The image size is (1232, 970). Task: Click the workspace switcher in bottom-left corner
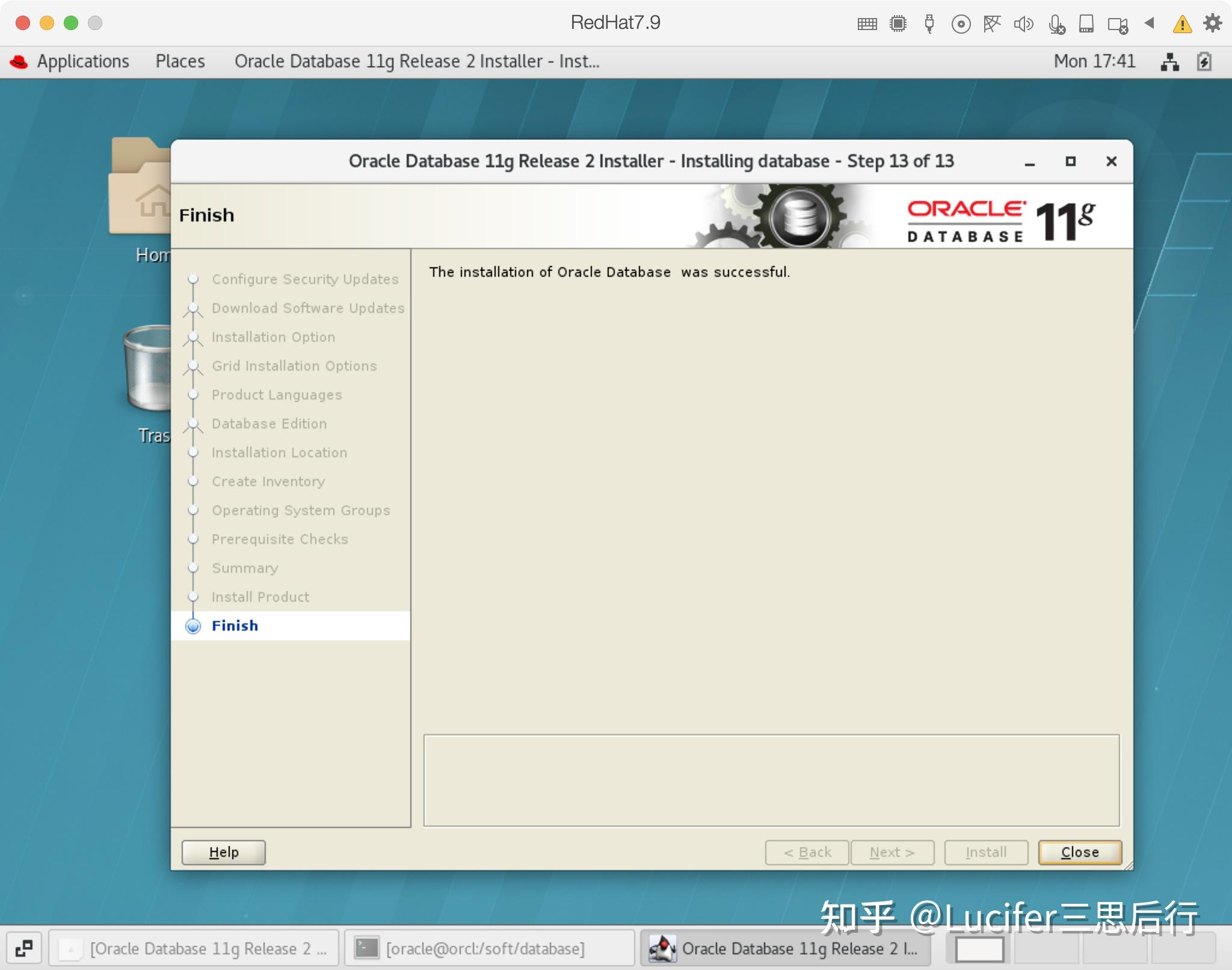(x=23, y=948)
